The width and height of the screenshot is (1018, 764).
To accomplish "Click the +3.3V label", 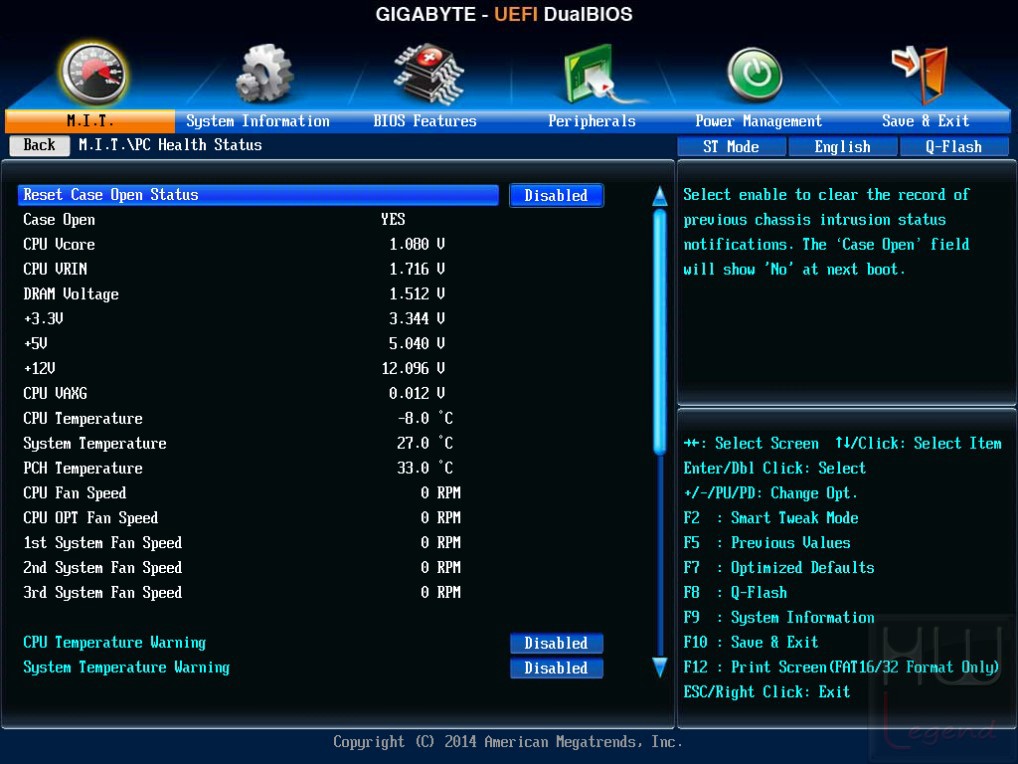I will click(x=43, y=319).
